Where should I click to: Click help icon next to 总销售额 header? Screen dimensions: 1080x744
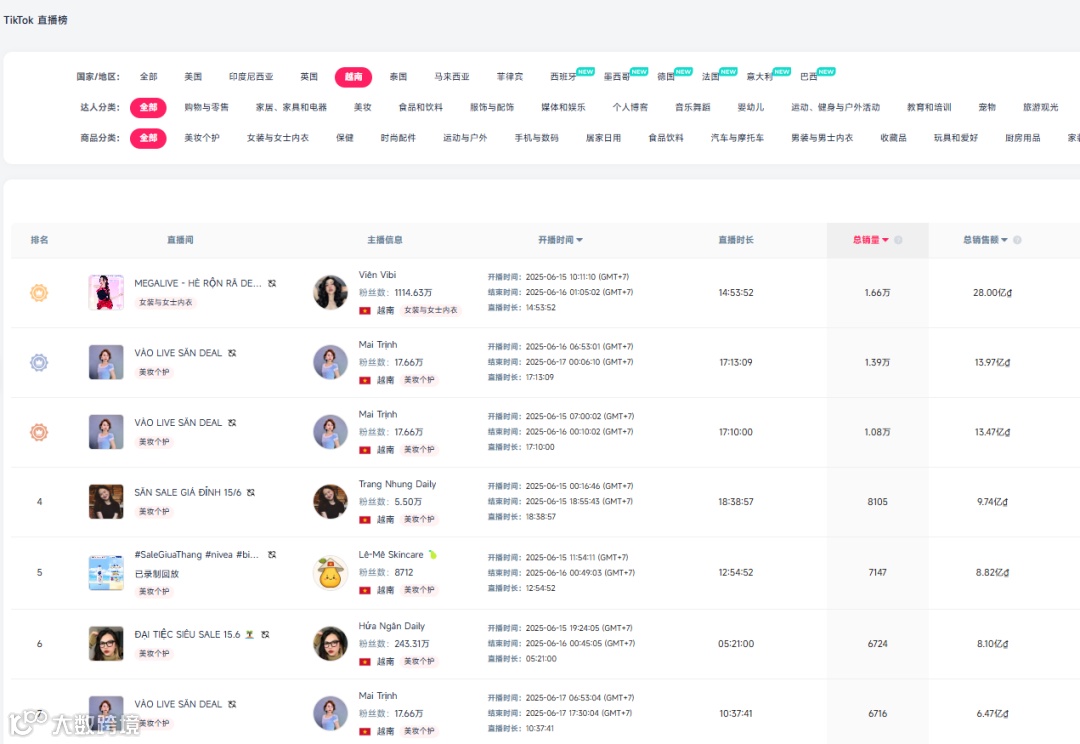(1017, 240)
